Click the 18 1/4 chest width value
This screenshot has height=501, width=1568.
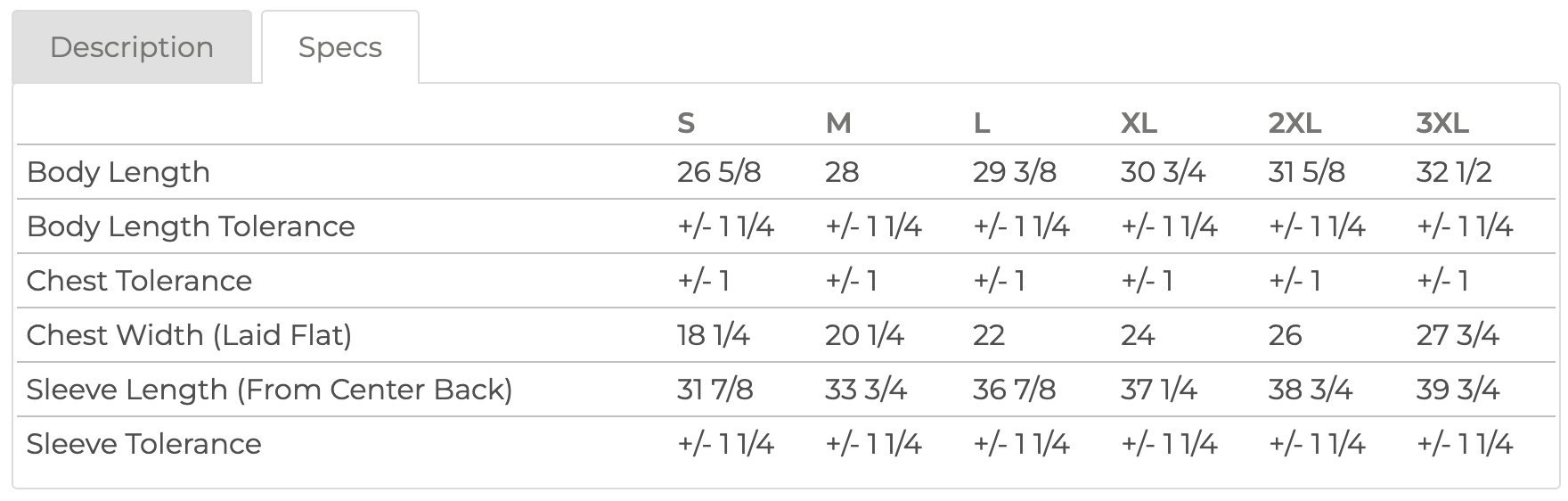[x=713, y=335]
